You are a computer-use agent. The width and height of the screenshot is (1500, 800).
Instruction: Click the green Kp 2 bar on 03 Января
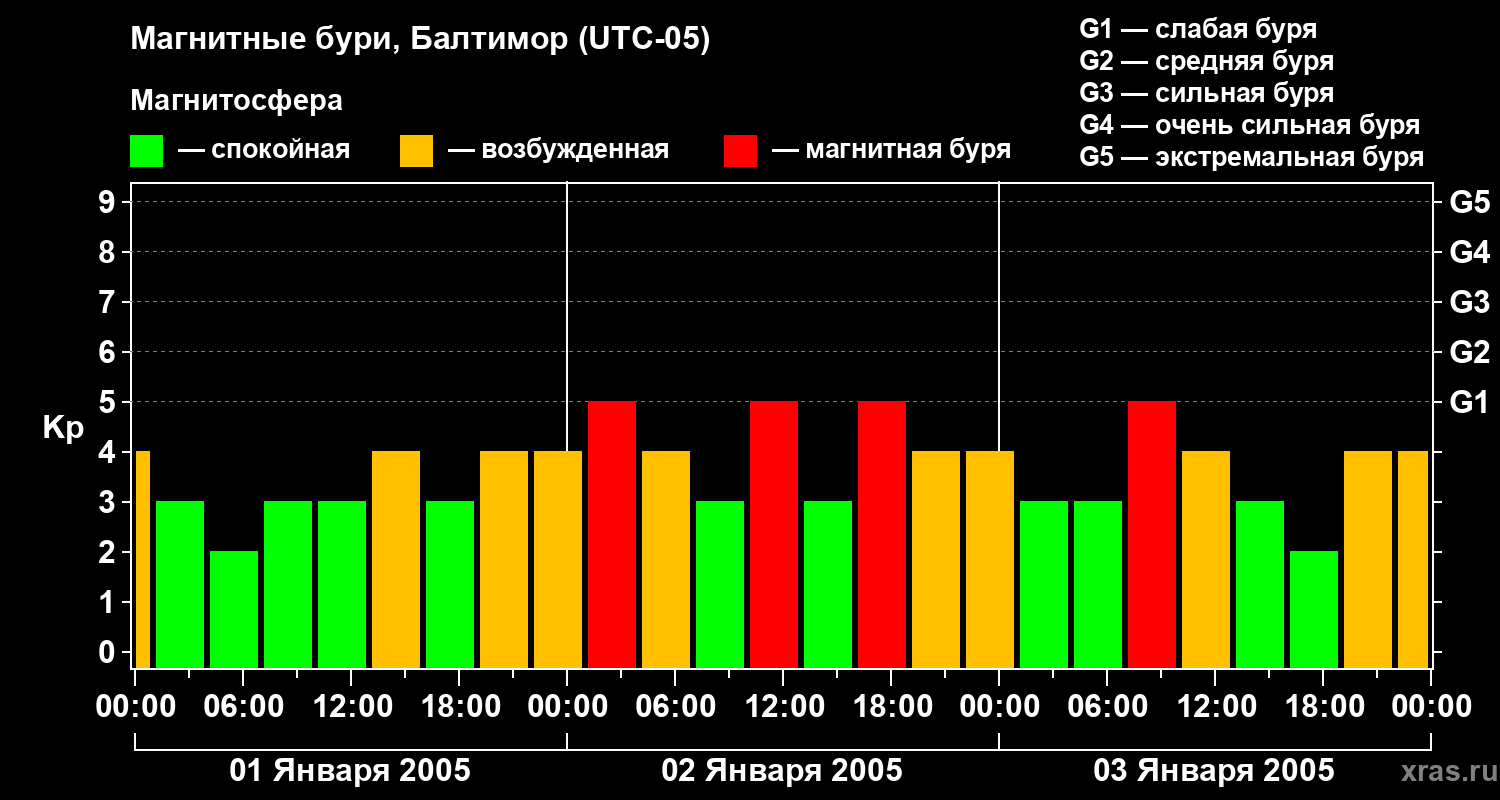point(1314,609)
